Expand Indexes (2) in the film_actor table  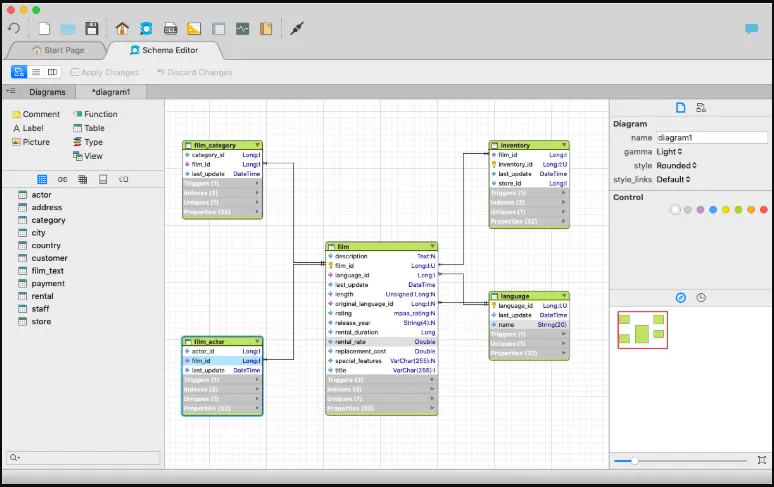[222, 389]
